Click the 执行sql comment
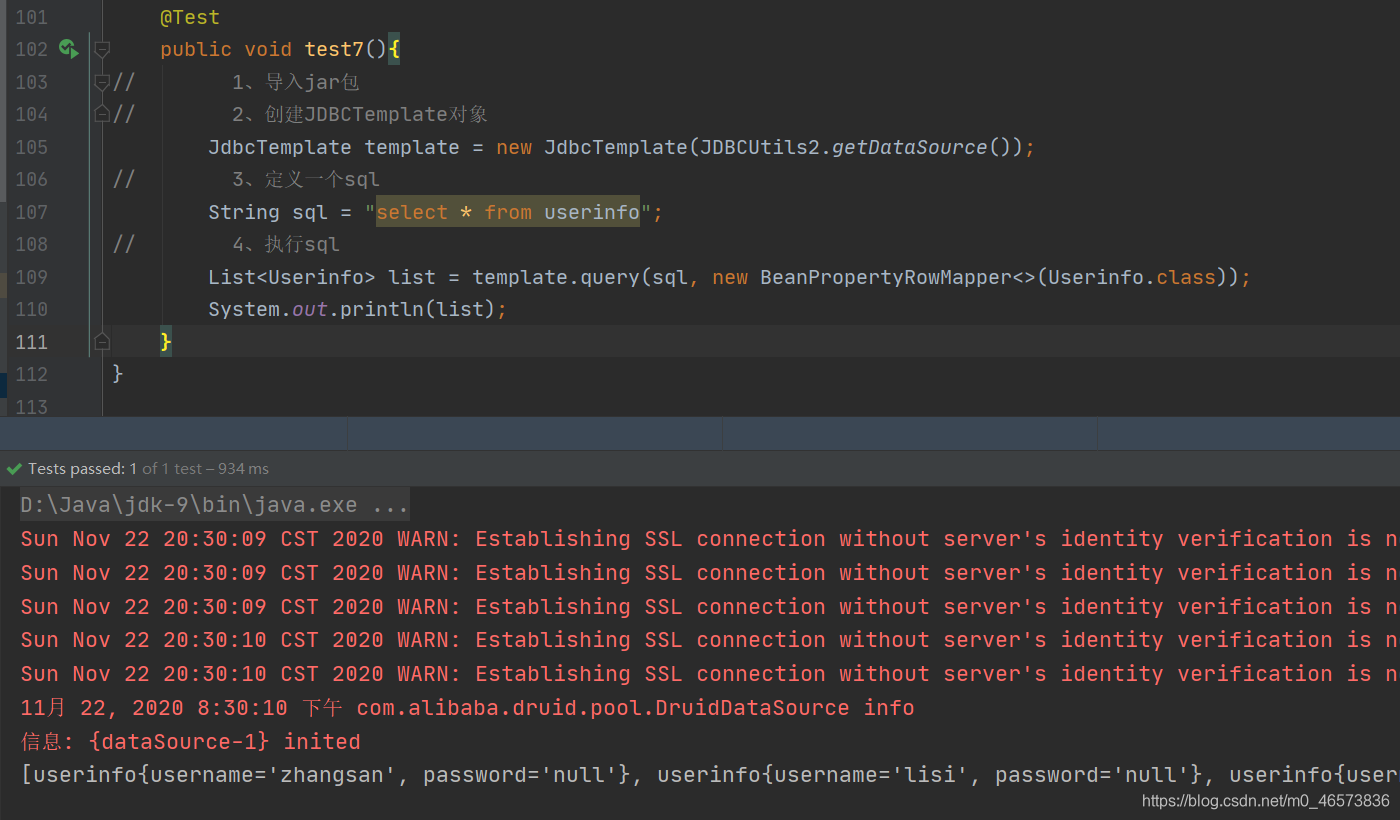The width and height of the screenshot is (1400, 820). point(286,244)
